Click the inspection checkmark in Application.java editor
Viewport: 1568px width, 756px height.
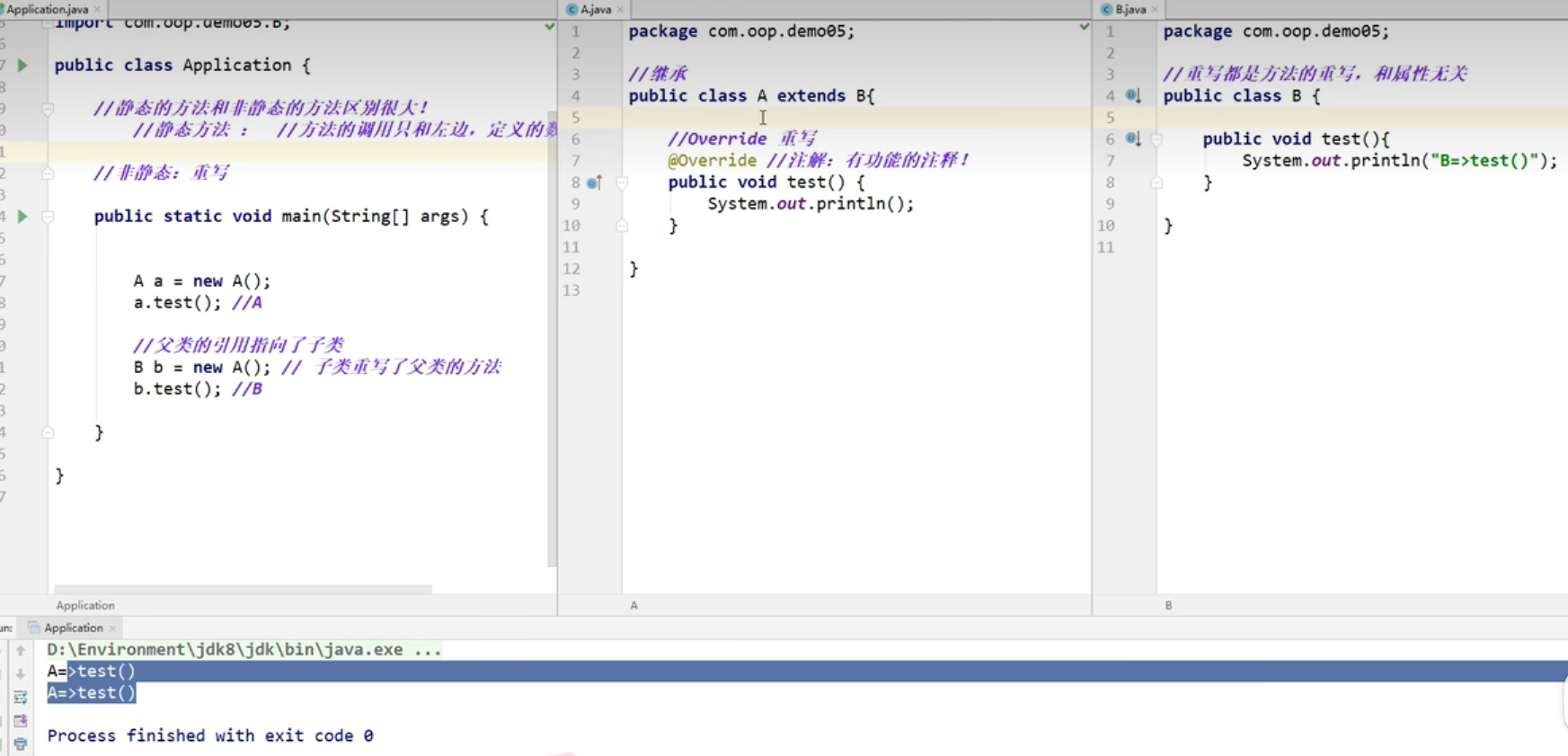[549, 27]
